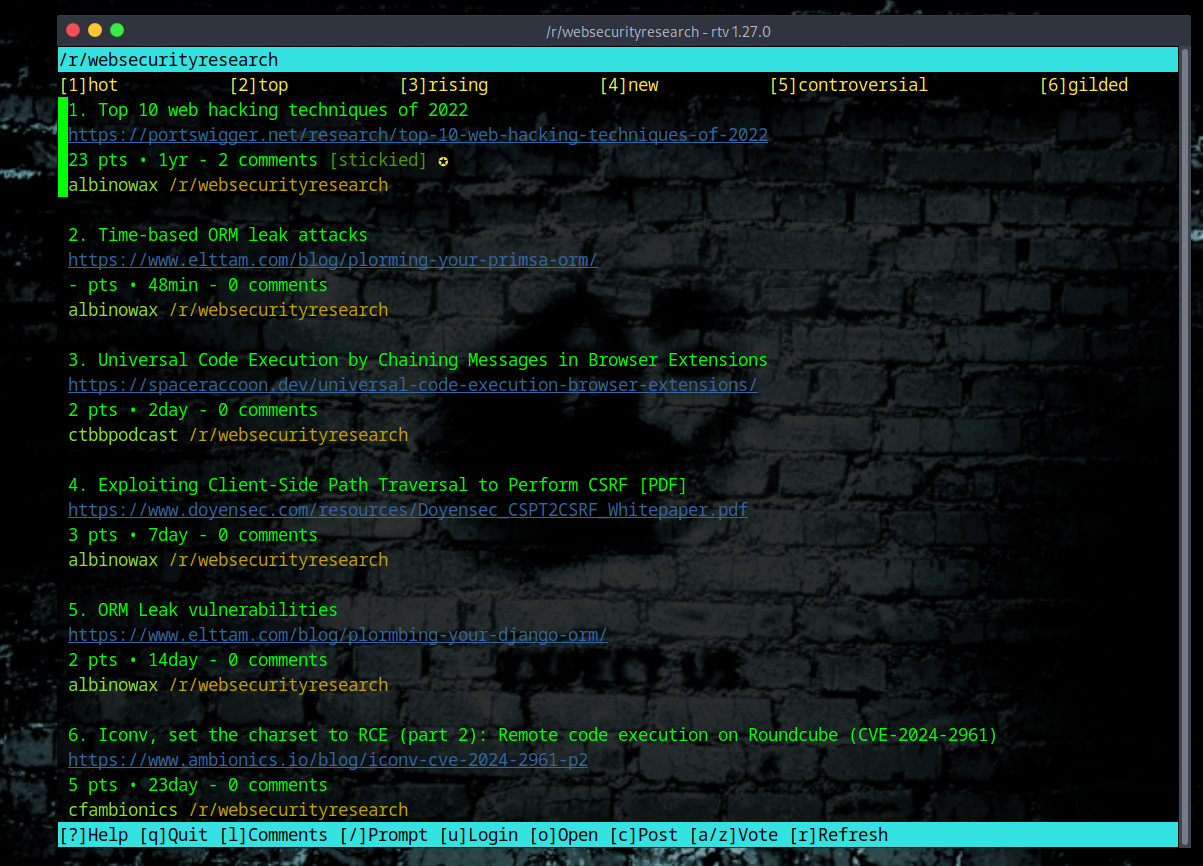Screen dimensions: 1203x866
Task: Open the Doyensec CSPT2CSRF whitepaper PDF link
Action: coord(407,510)
